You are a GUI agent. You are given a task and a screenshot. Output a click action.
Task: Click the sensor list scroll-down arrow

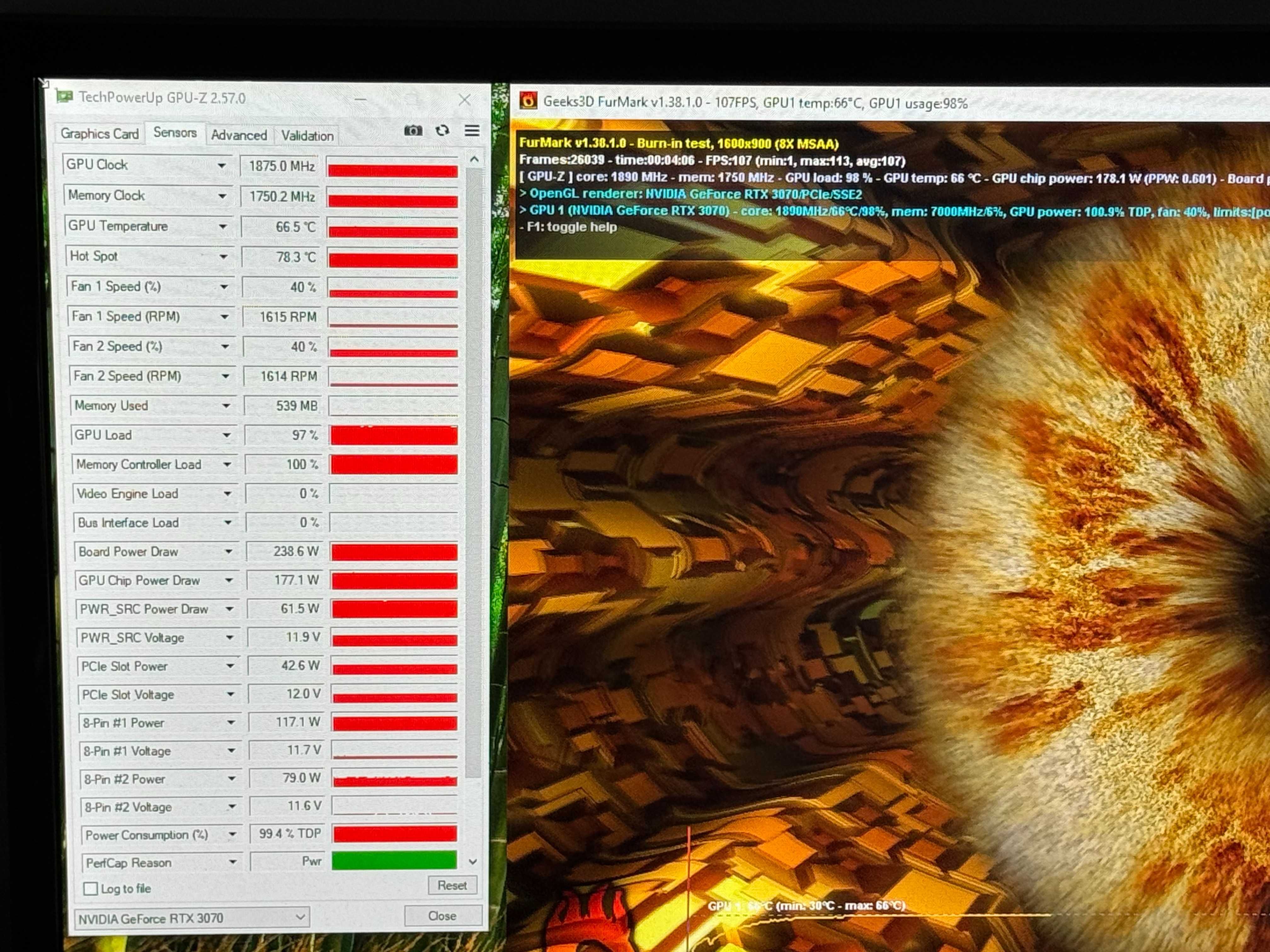pyautogui.click(x=473, y=861)
